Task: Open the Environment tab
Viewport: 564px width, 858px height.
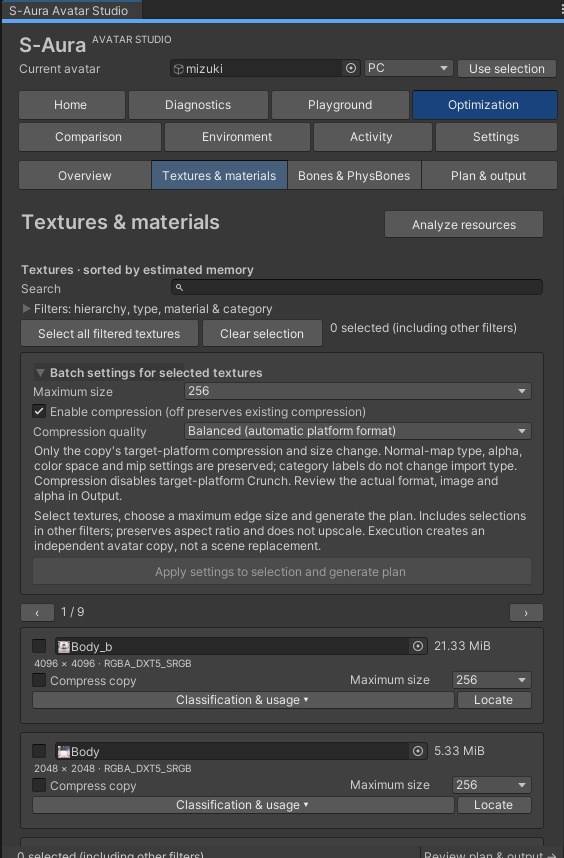Action: [x=237, y=137]
